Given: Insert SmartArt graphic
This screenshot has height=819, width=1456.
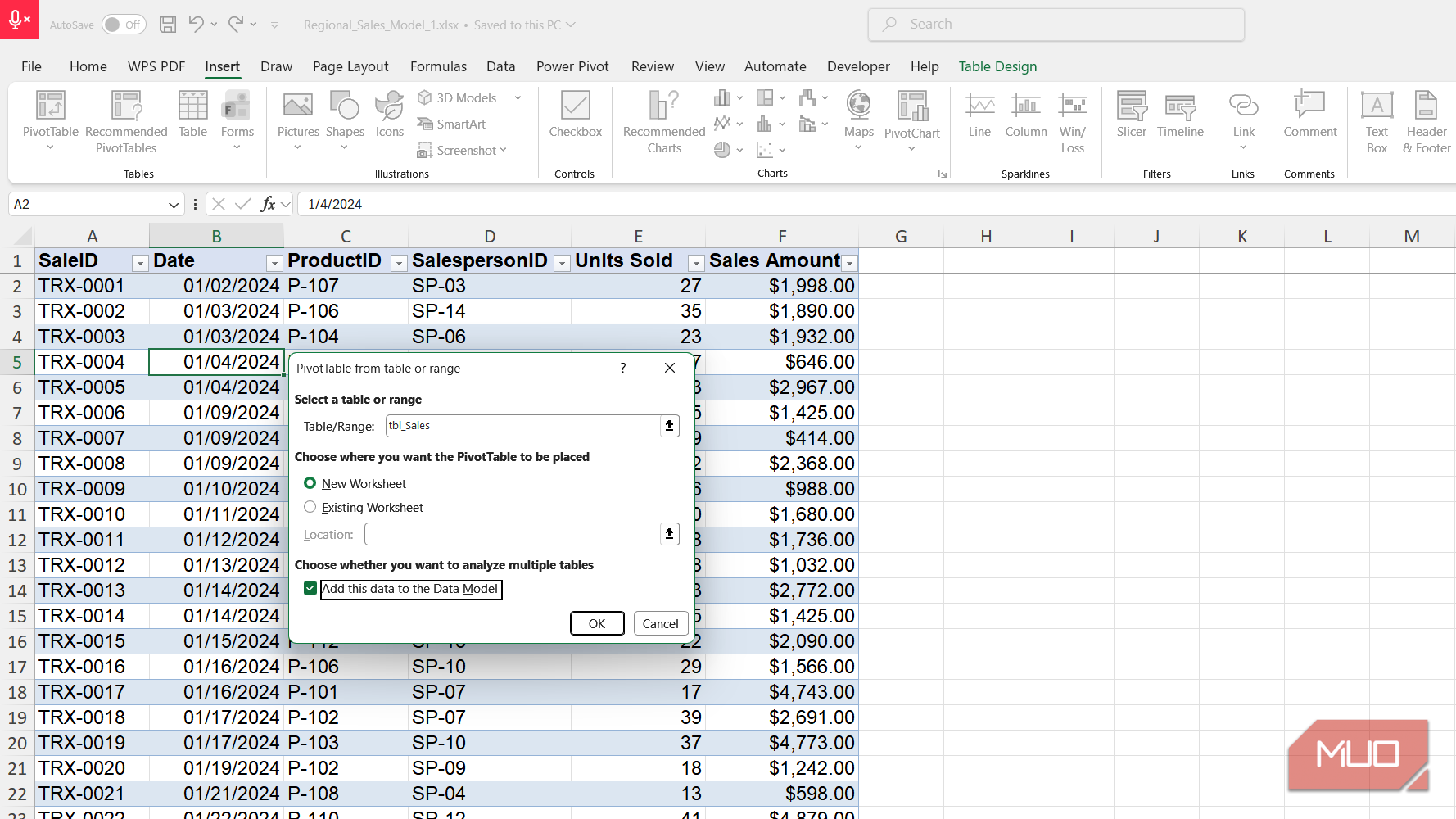Looking at the screenshot, I should coord(451,124).
